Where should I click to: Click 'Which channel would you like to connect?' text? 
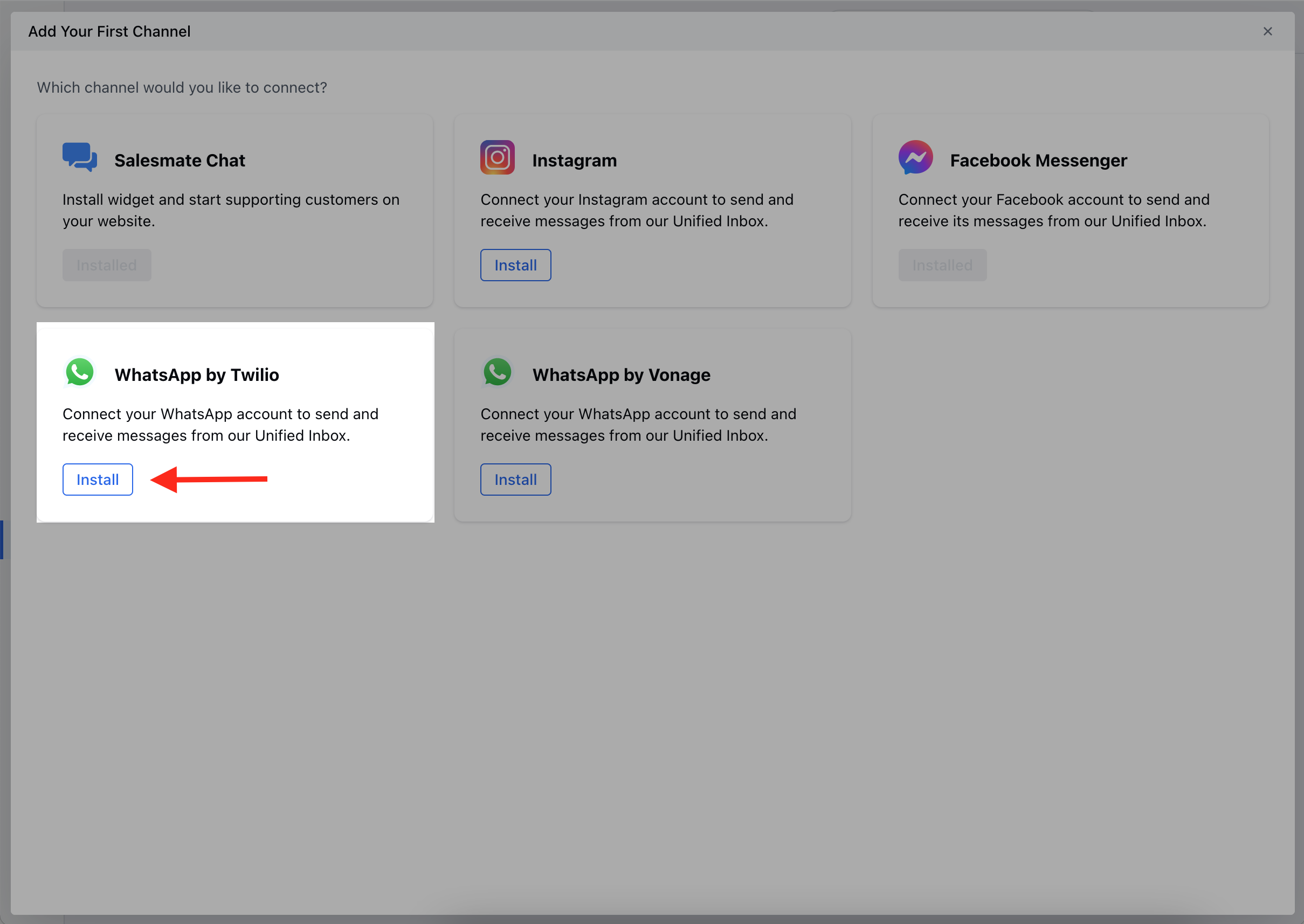(x=182, y=88)
